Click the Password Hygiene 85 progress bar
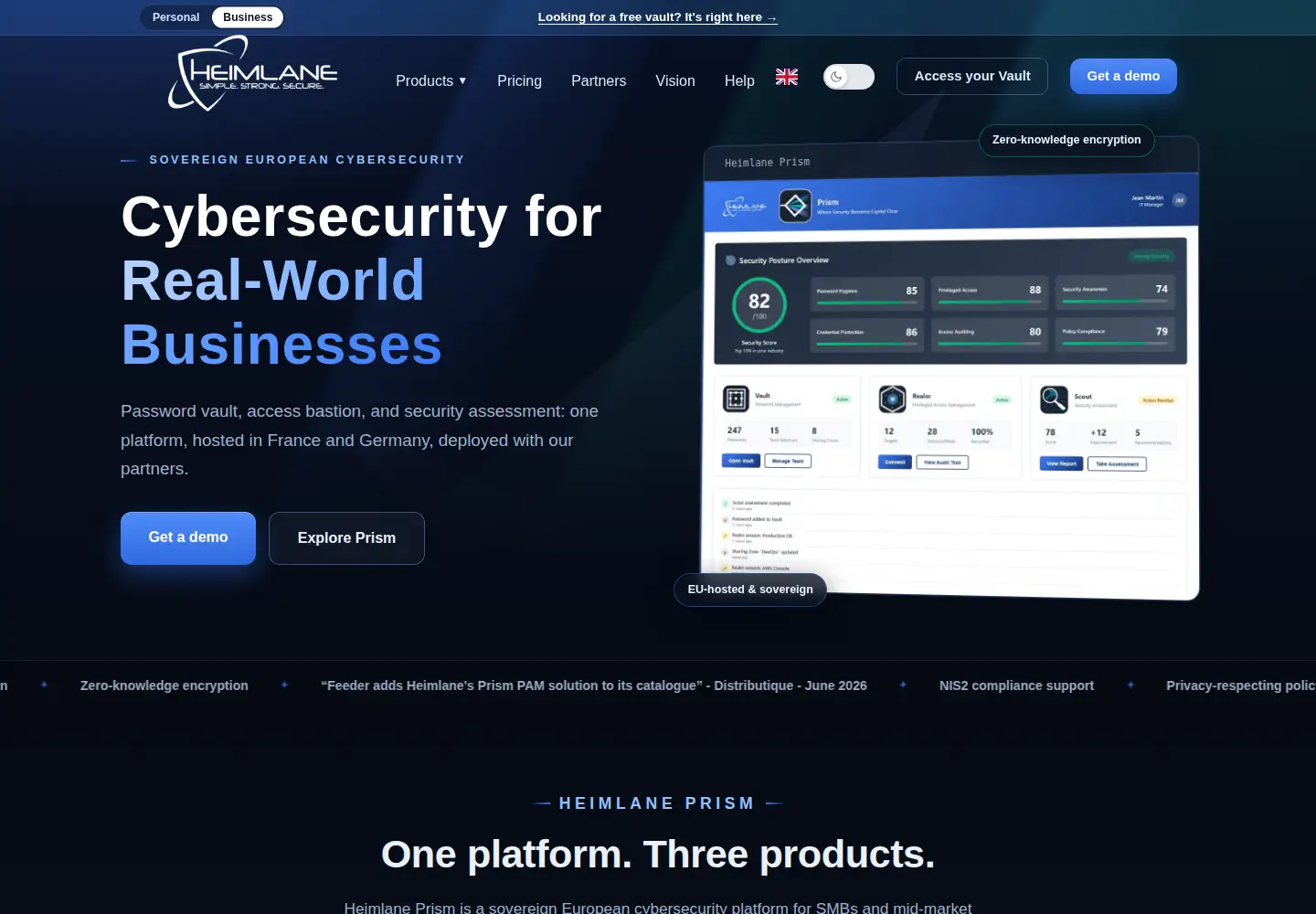This screenshot has width=1316, height=914. (866, 303)
